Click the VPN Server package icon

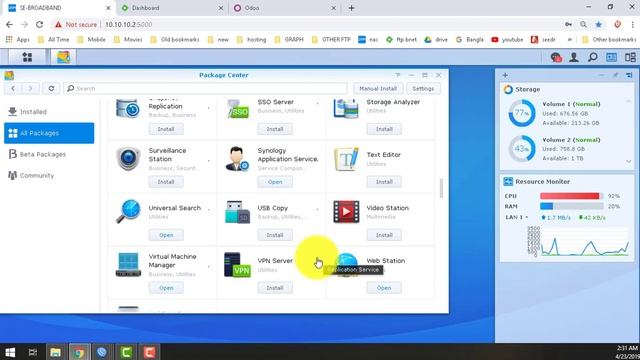click(237, 264)
